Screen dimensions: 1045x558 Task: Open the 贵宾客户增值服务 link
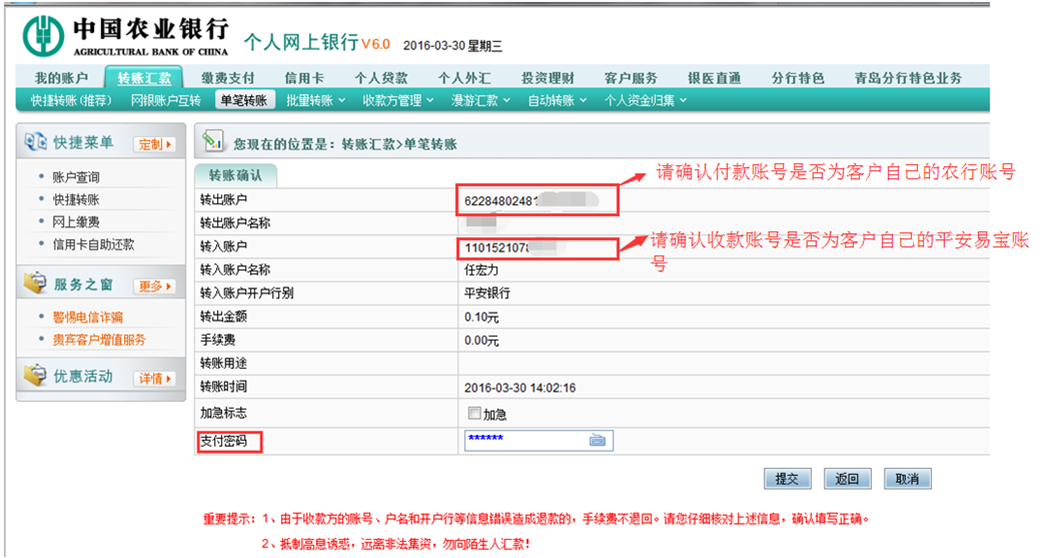coord(99,340)
